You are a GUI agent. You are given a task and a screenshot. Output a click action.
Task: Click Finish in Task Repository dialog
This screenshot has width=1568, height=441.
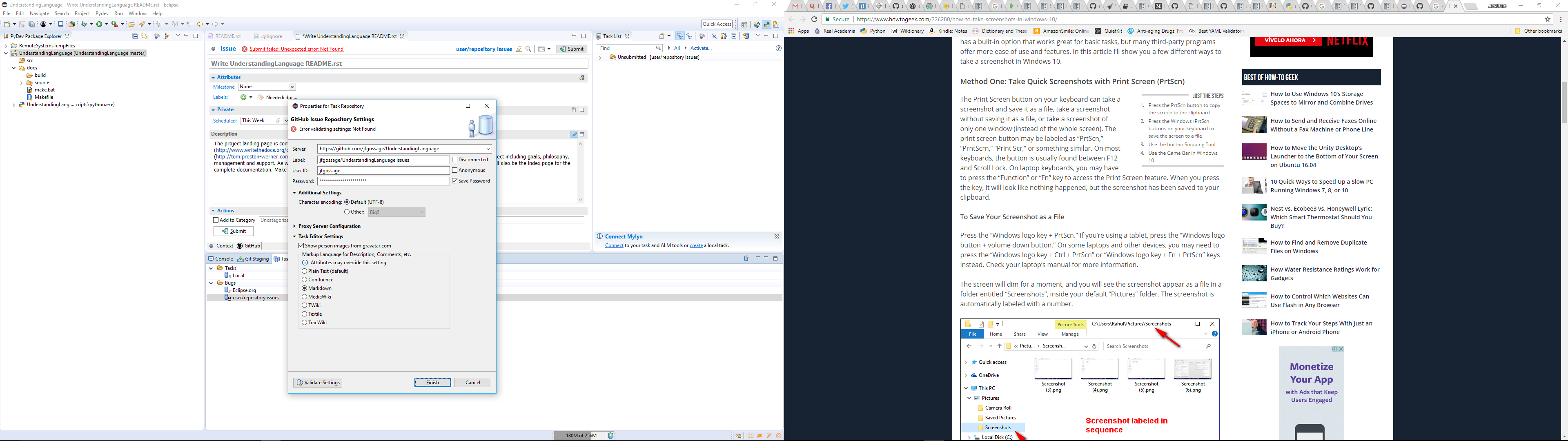pos(433,383)
